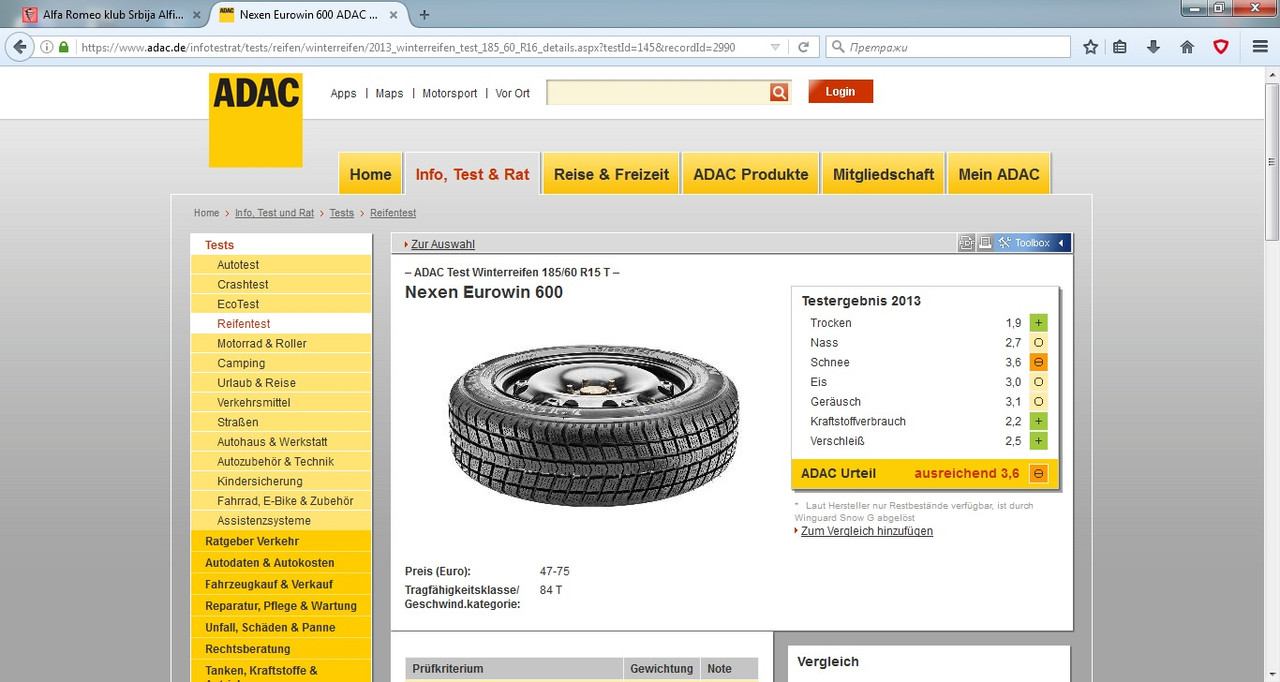
Task: Click the ADAC yellow logo
Action: pos(255,119)
